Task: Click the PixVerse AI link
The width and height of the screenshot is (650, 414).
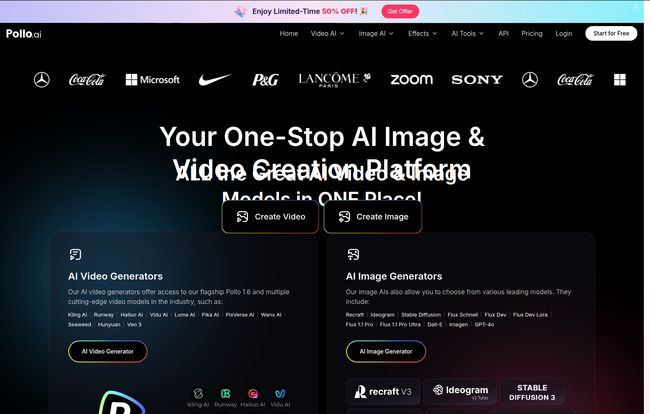Action: point(240,315)
